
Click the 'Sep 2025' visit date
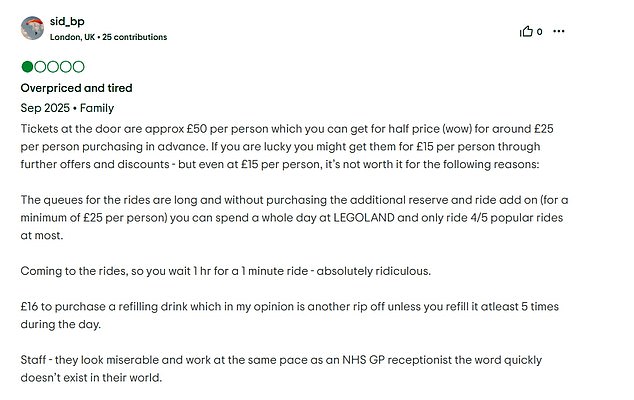pyautogui.click(x=45, y=108)
